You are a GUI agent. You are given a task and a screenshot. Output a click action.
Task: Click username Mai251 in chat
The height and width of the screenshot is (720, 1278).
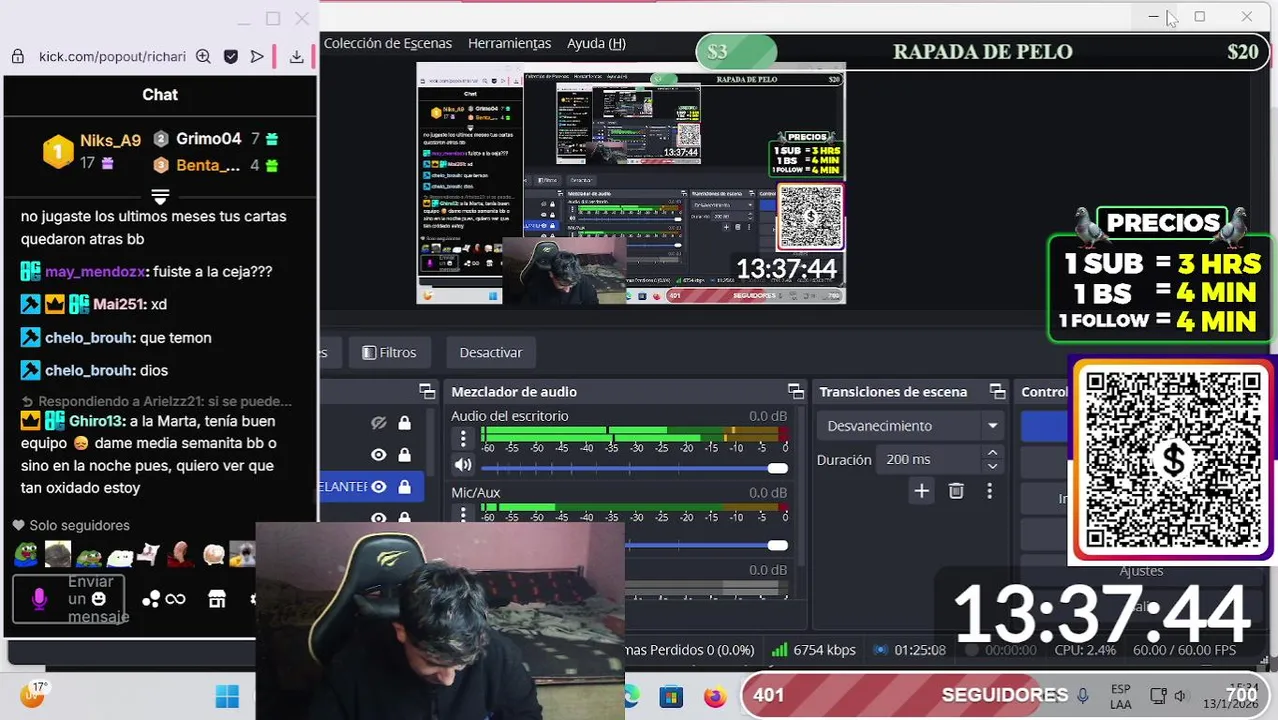coord(117,304)
